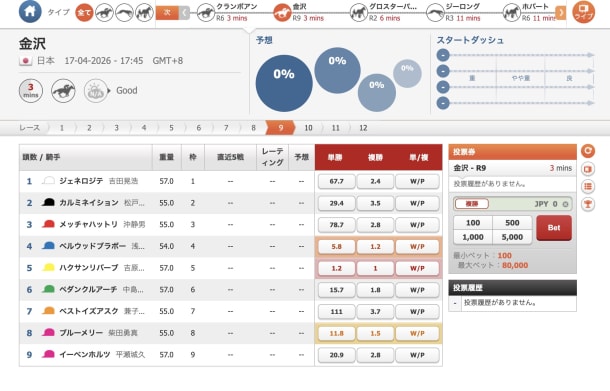The width and height of the screenshot is (610, 391).
Task: Select win odds 67.7 for ジェネロジテ
Action: pyautogui.click(x=337, y=181)
